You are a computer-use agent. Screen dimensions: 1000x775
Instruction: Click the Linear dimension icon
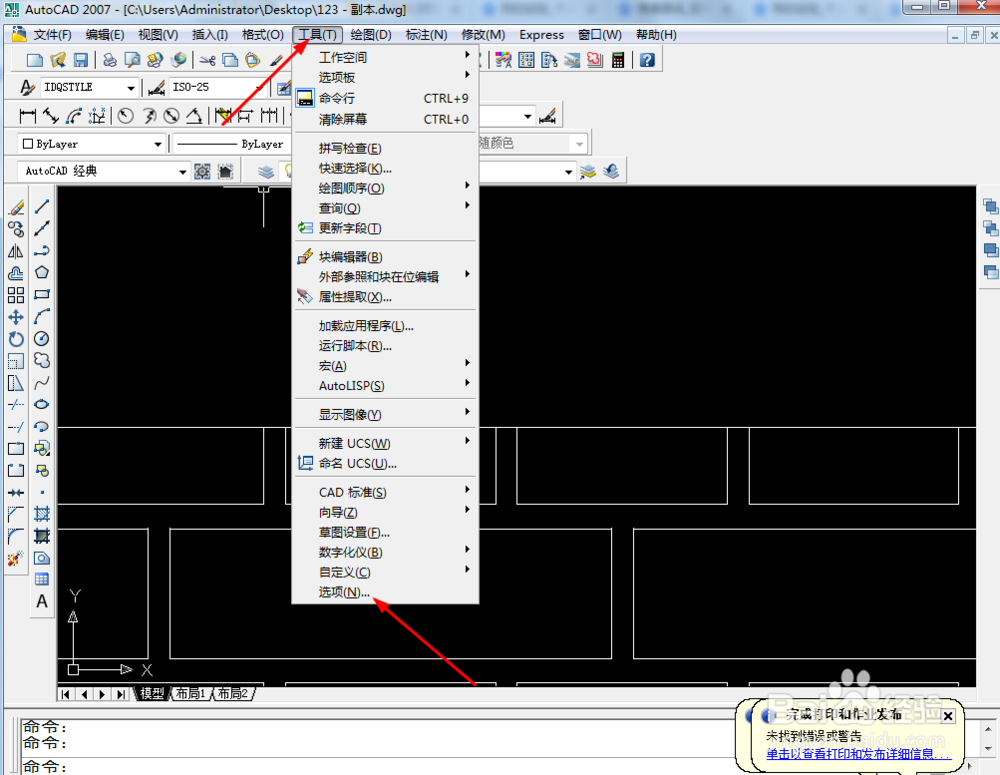(x=27, y=116)
